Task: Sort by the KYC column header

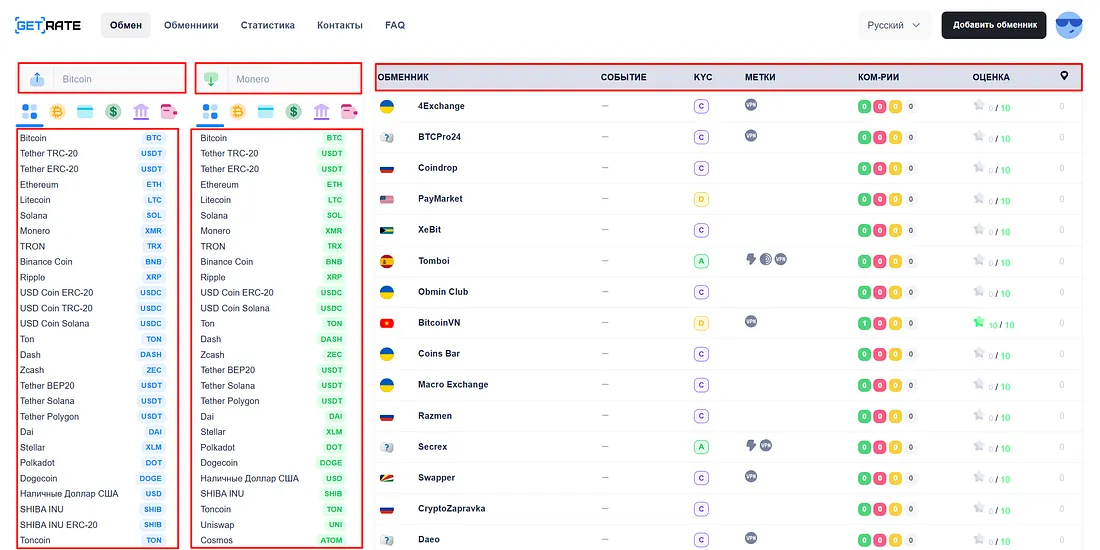Action: (703, 77)
